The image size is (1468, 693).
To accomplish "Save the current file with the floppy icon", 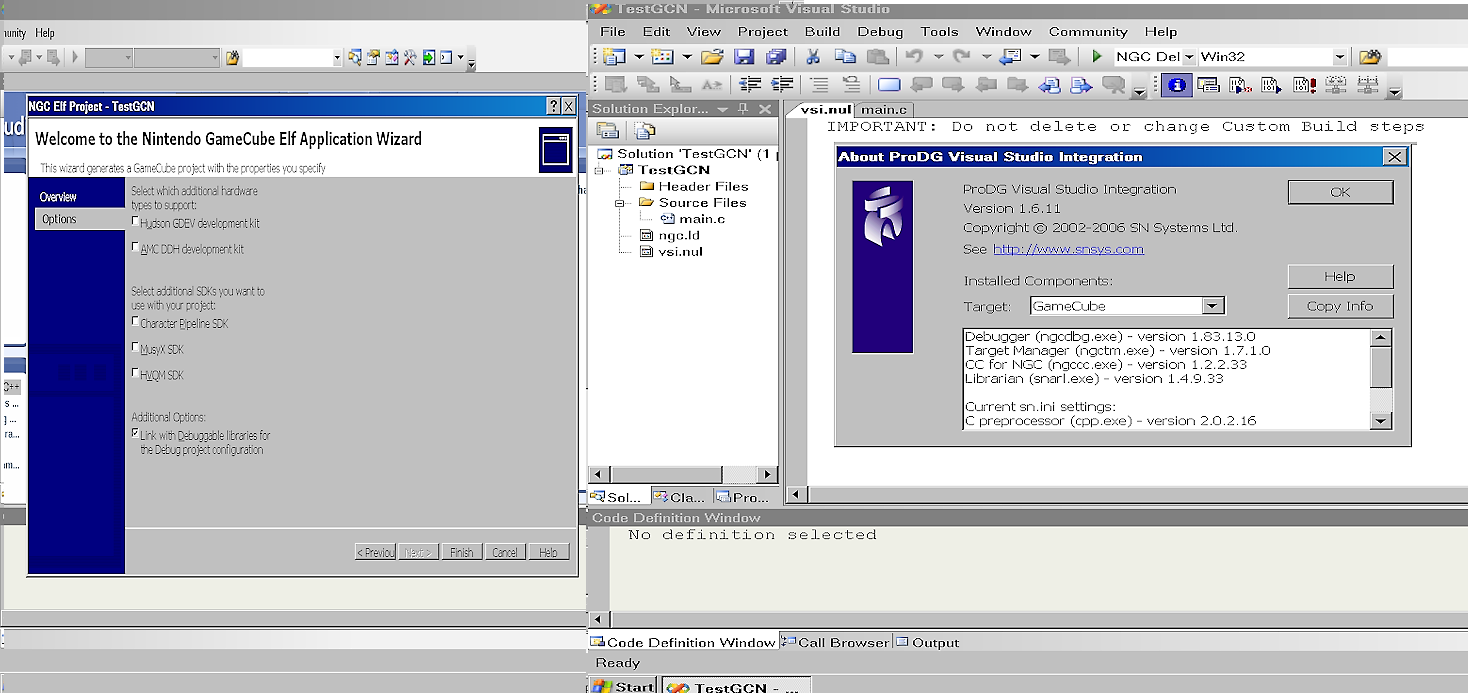I will (x=744, y=57).
